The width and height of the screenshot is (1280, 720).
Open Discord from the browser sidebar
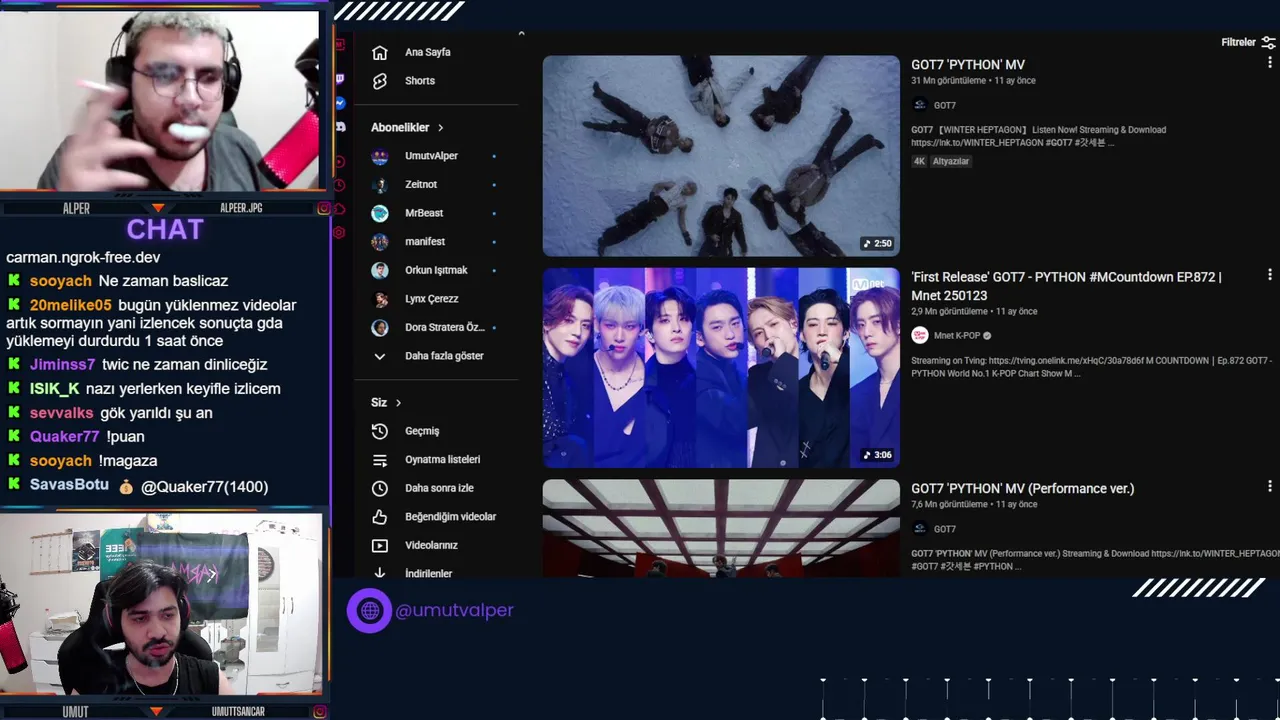(x=340, y=127)
